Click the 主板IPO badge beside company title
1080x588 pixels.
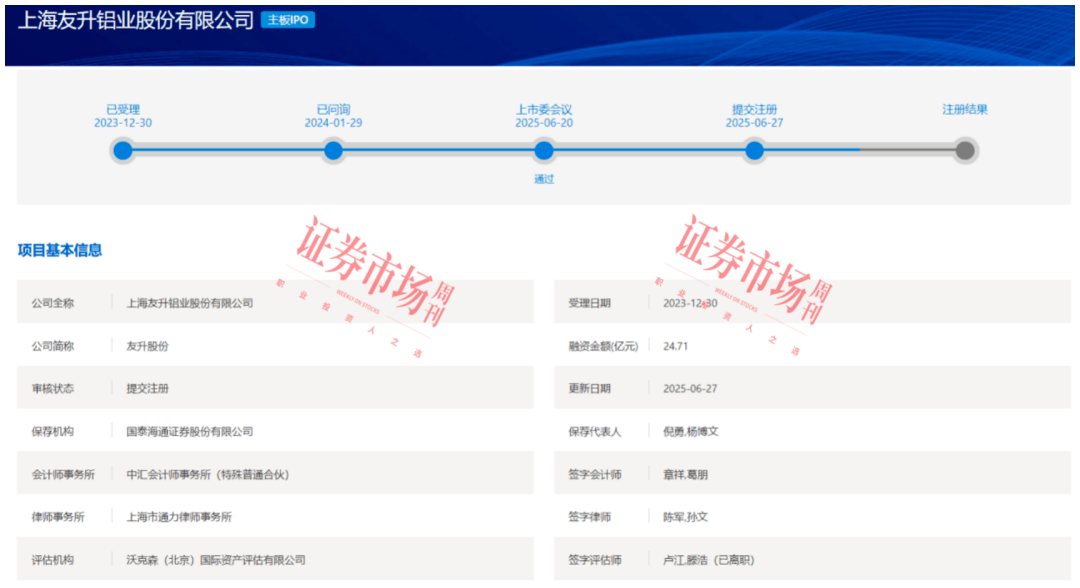pos(288,20)
